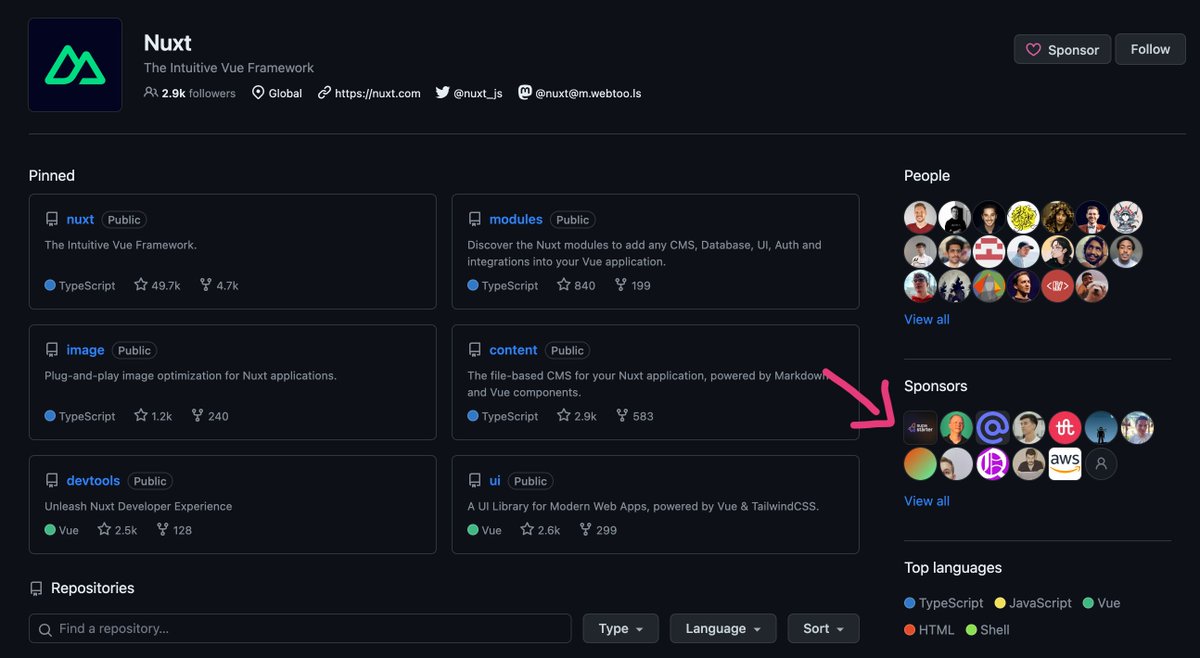This screenshot has height=658, width=1200.
Task: Click the fork icon on the modules repo
Action: [x=620, y=285]
